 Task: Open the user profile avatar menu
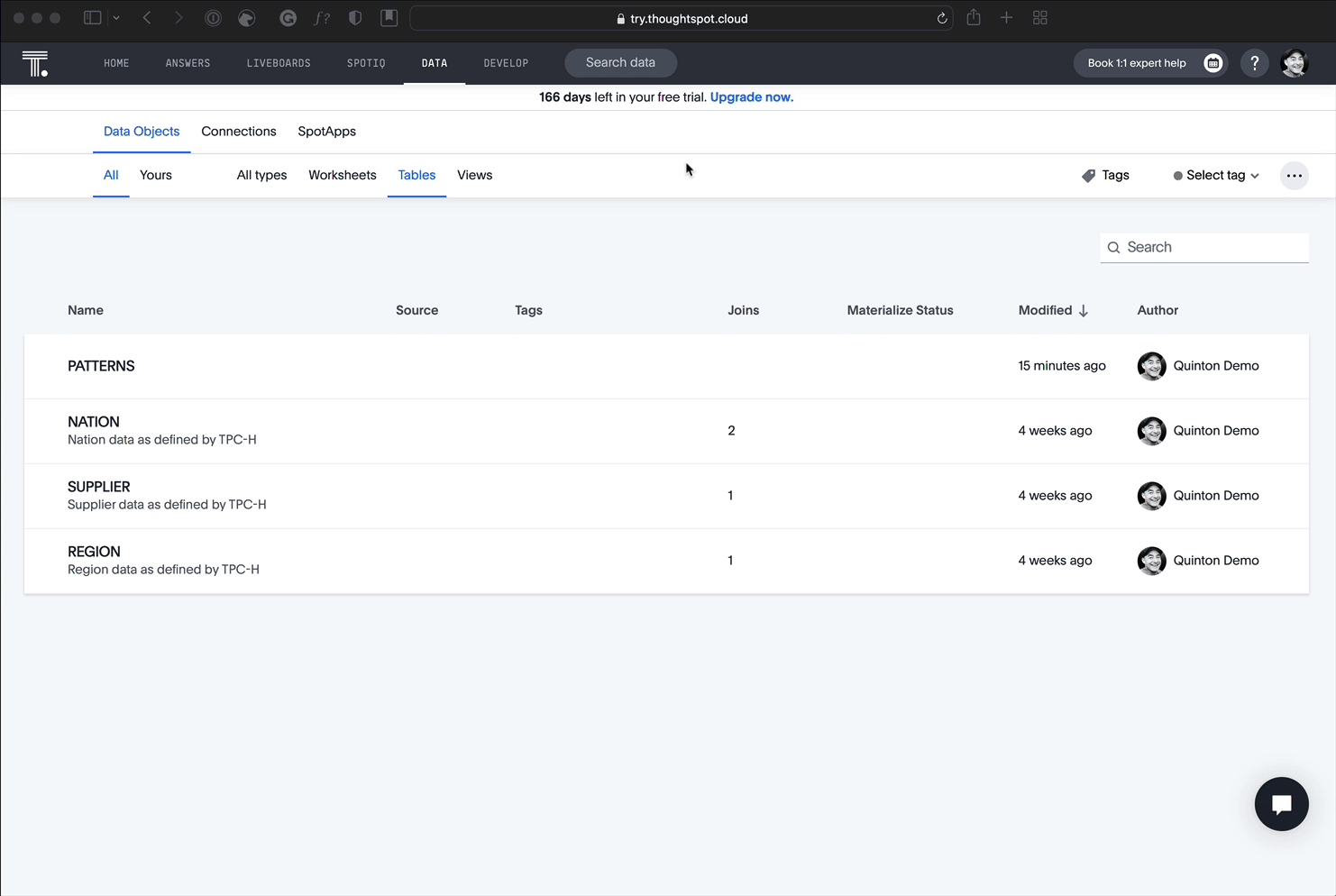[x=1294, y=63]
